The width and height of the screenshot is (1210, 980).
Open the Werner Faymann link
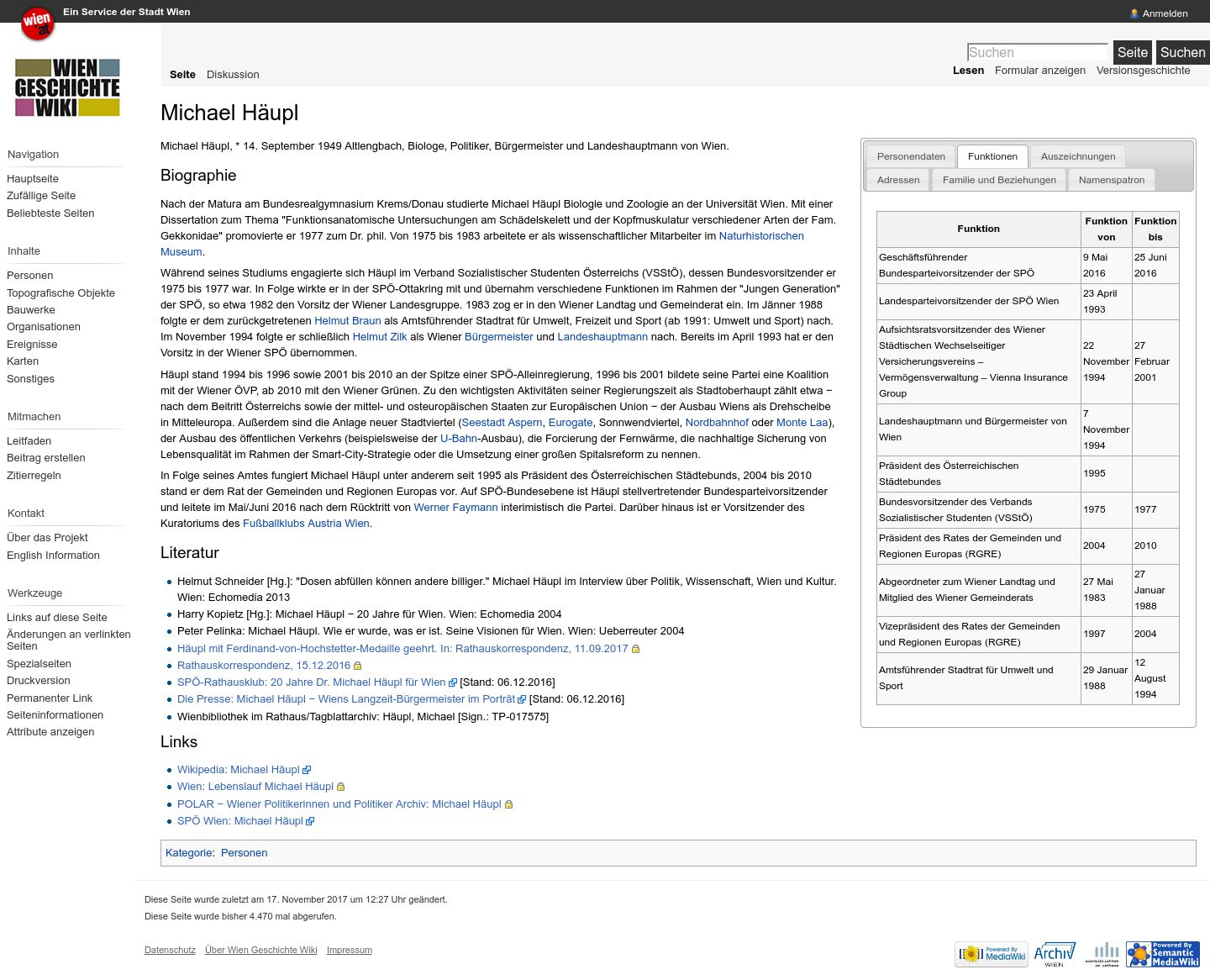(455, 508)
